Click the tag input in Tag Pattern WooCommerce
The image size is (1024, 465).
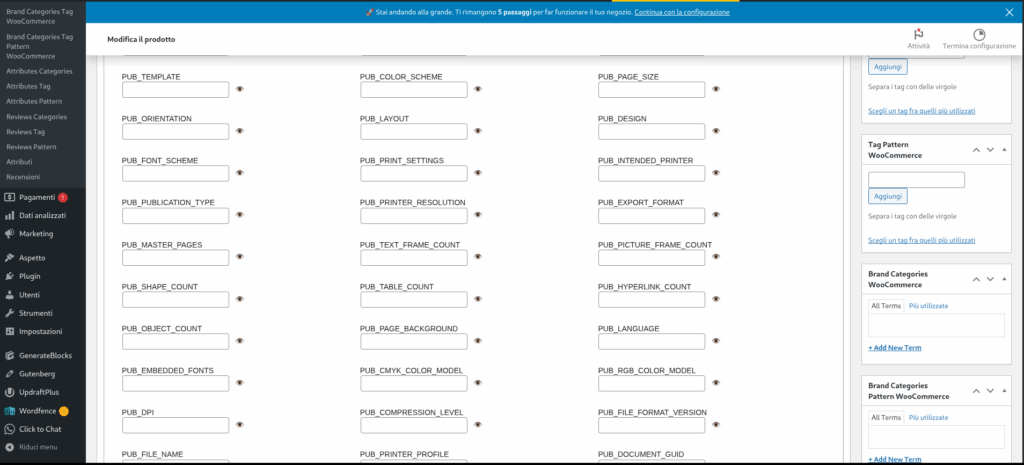pos(916,180)
